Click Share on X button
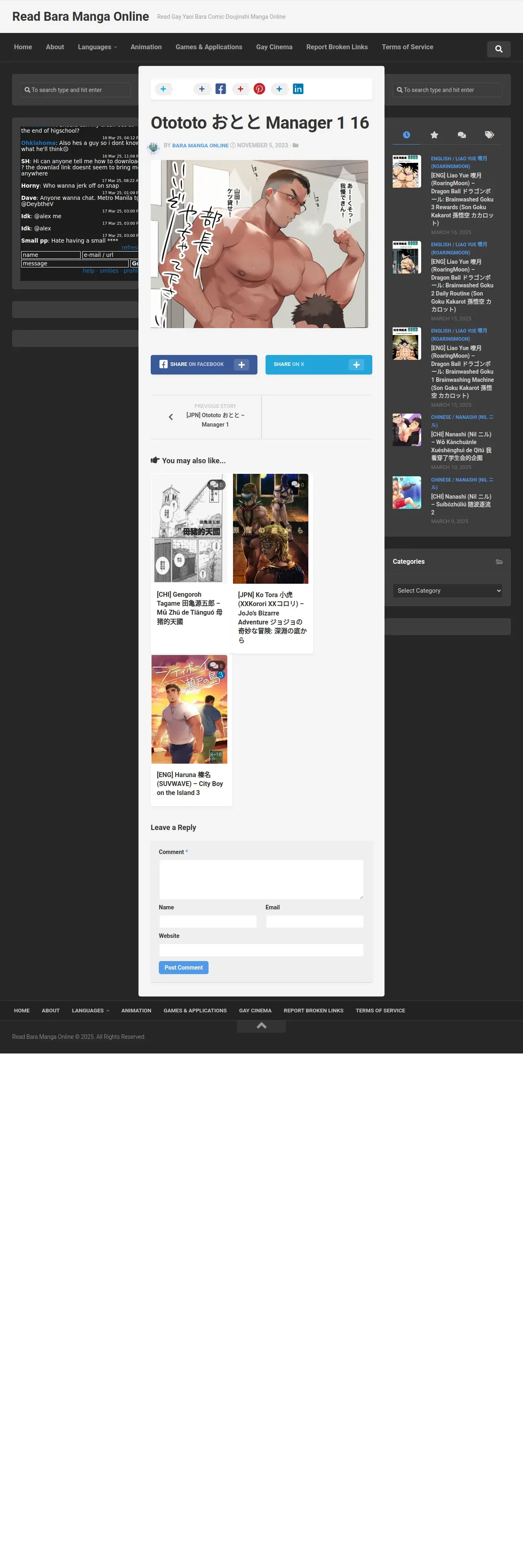Image resolution: width=523 pixels, height=1568 pixels. pyautogui.click(x=319, y=365)
